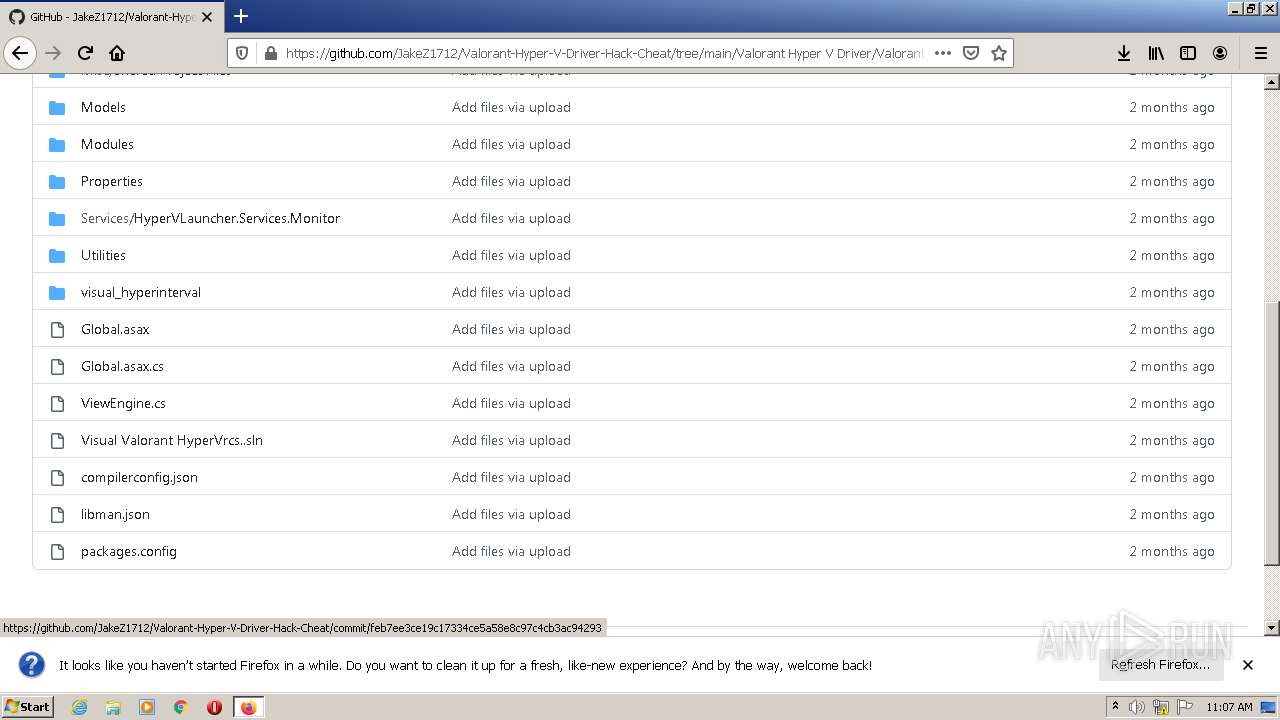
Task: Open page actions three-dot menu
Action: coord(942,53)
